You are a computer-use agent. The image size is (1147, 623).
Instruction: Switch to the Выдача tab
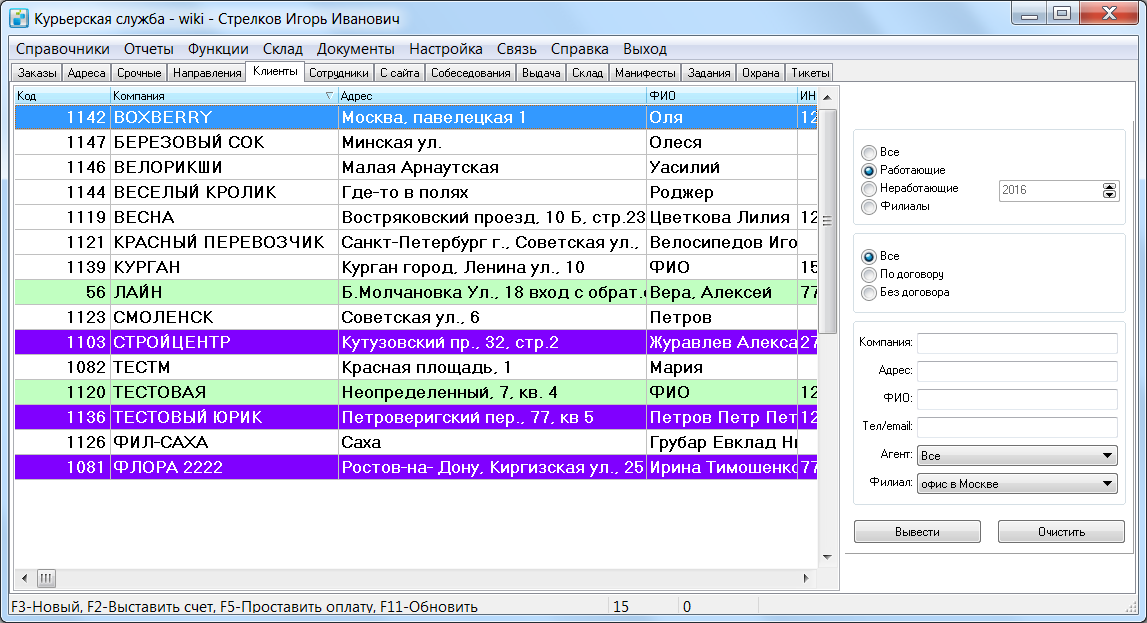541,73
